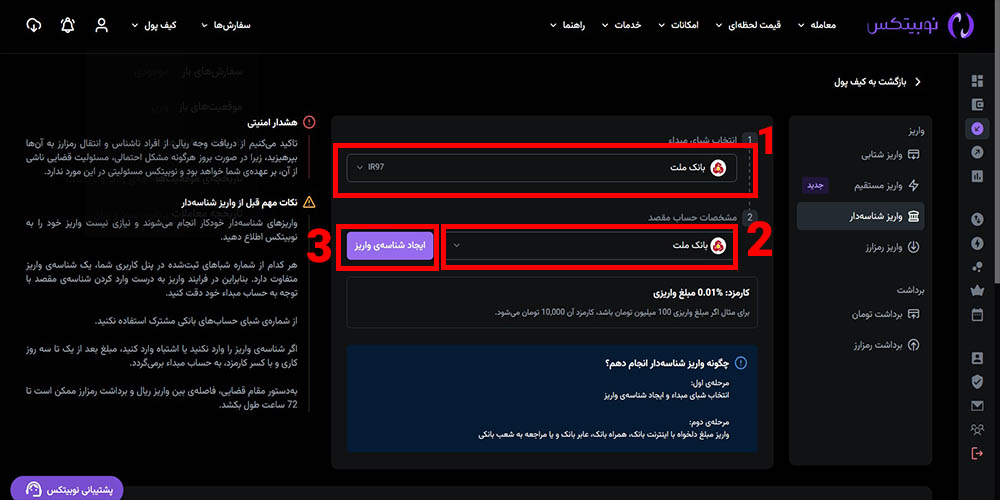Click the نوبیتکس logo

click(x=921, y=26)
